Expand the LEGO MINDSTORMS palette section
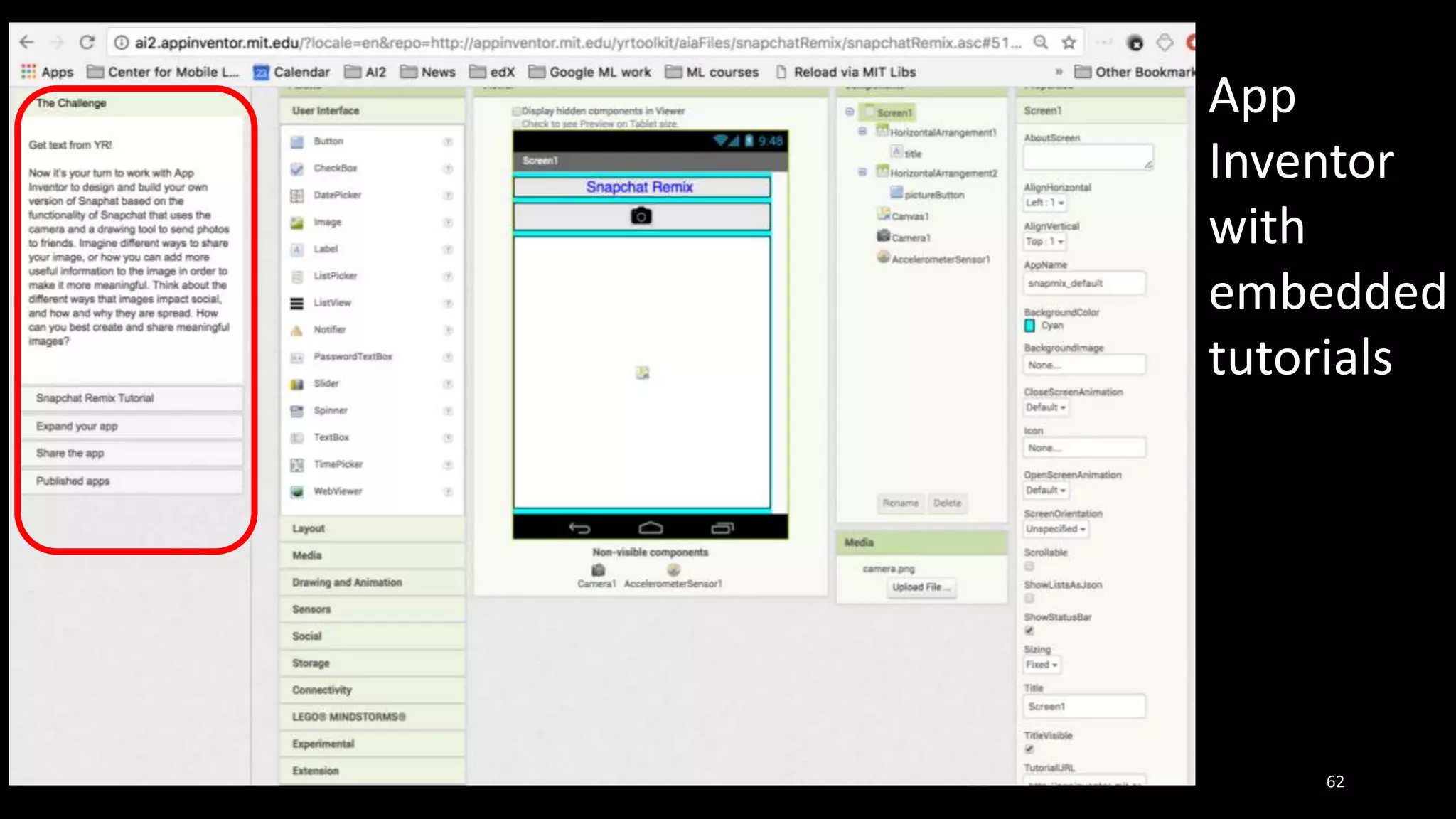Image resolution: width=1456 pixels, height=819 pixels. click(373, 717)
